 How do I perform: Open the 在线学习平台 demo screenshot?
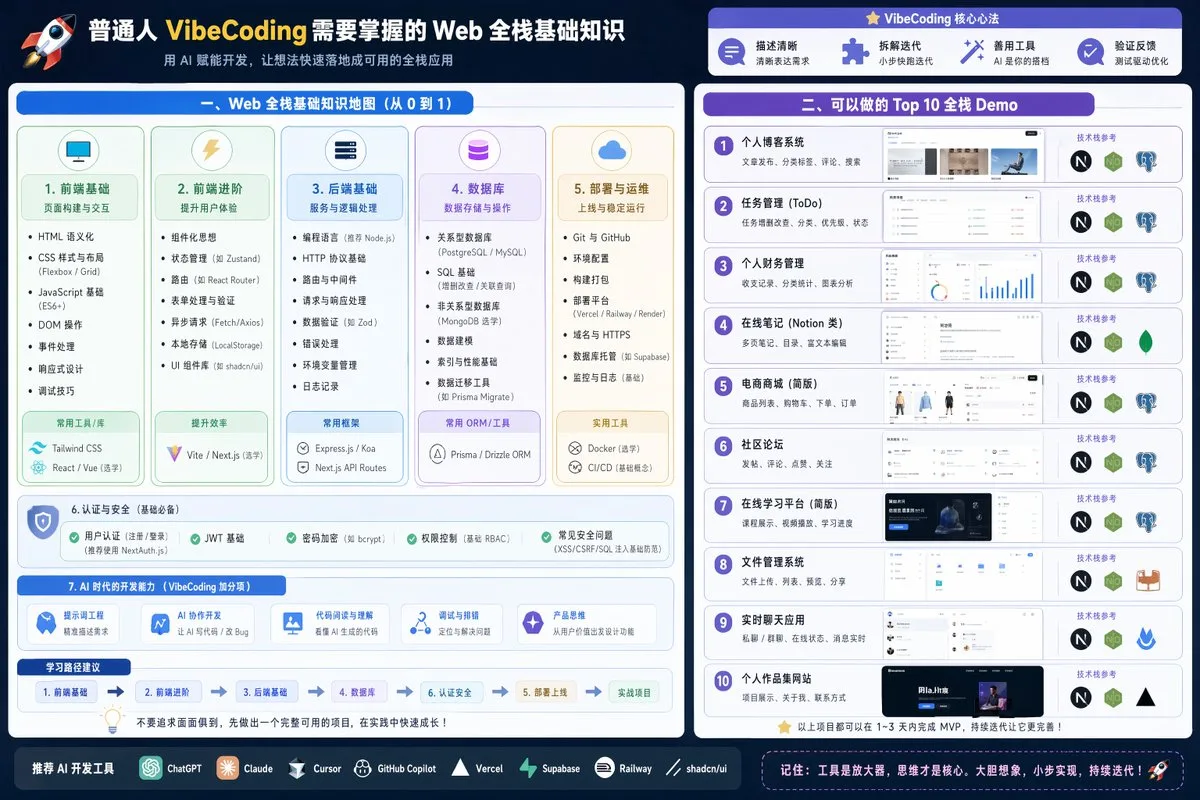[x=962, y=516]
